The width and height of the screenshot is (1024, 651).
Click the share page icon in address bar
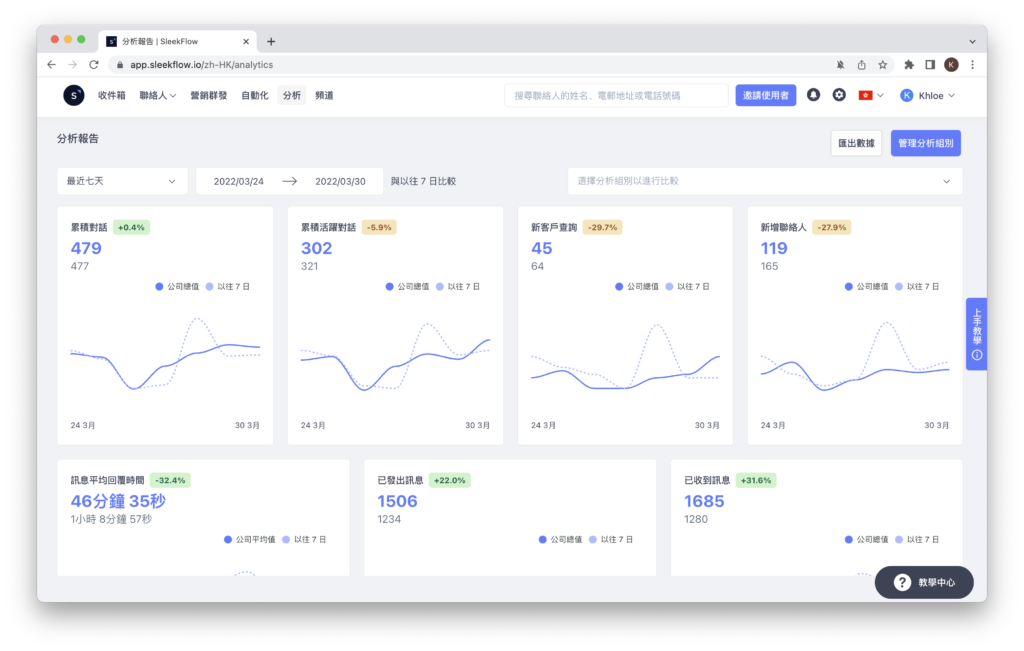click(x=861, y=64)
